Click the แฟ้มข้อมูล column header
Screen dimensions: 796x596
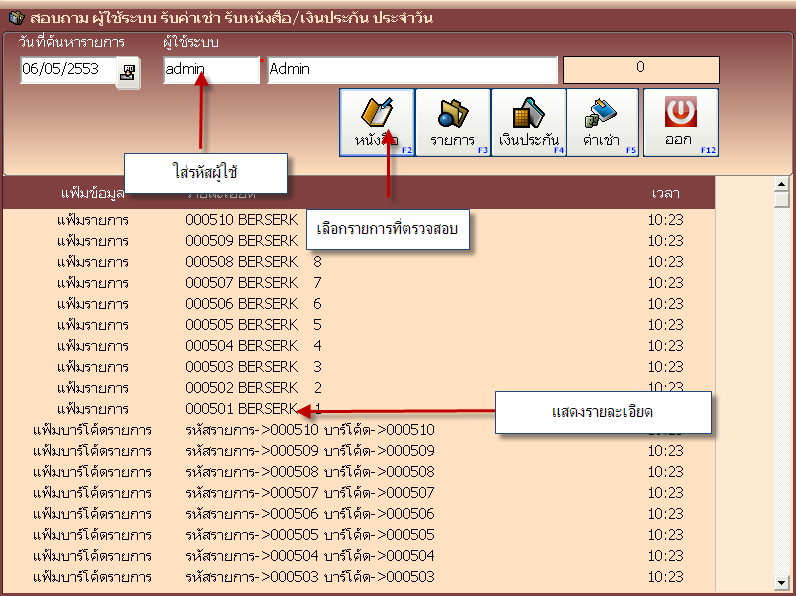click(x=92, y=193)
